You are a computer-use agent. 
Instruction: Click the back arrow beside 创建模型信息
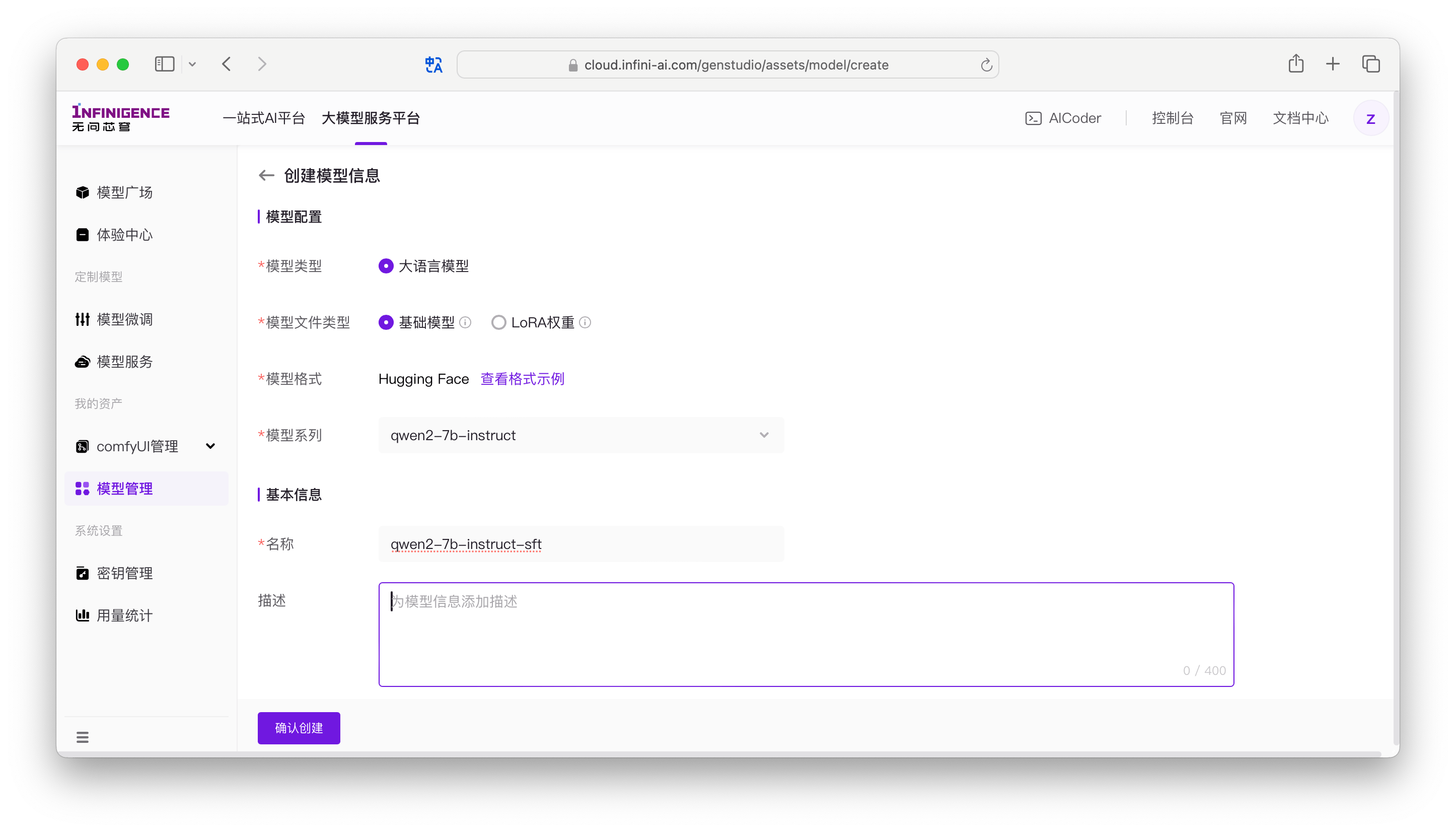coord(266,175)
